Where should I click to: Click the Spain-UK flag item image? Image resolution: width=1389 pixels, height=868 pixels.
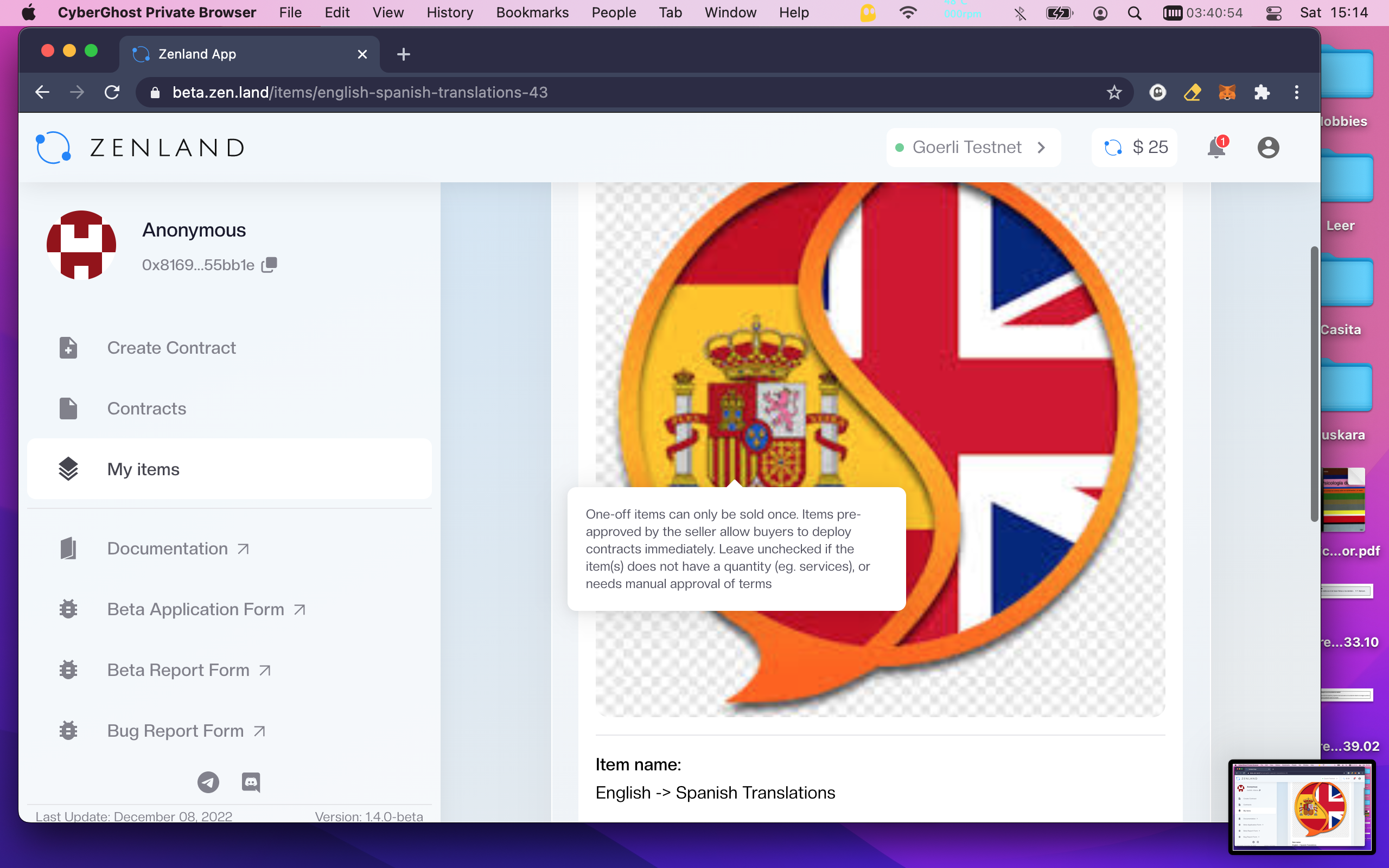coord(880,449)
